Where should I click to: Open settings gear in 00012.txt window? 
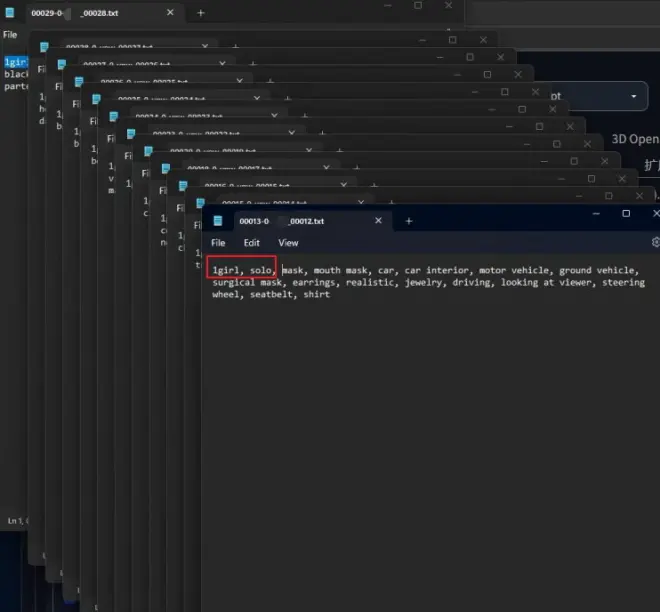[656, 242]
